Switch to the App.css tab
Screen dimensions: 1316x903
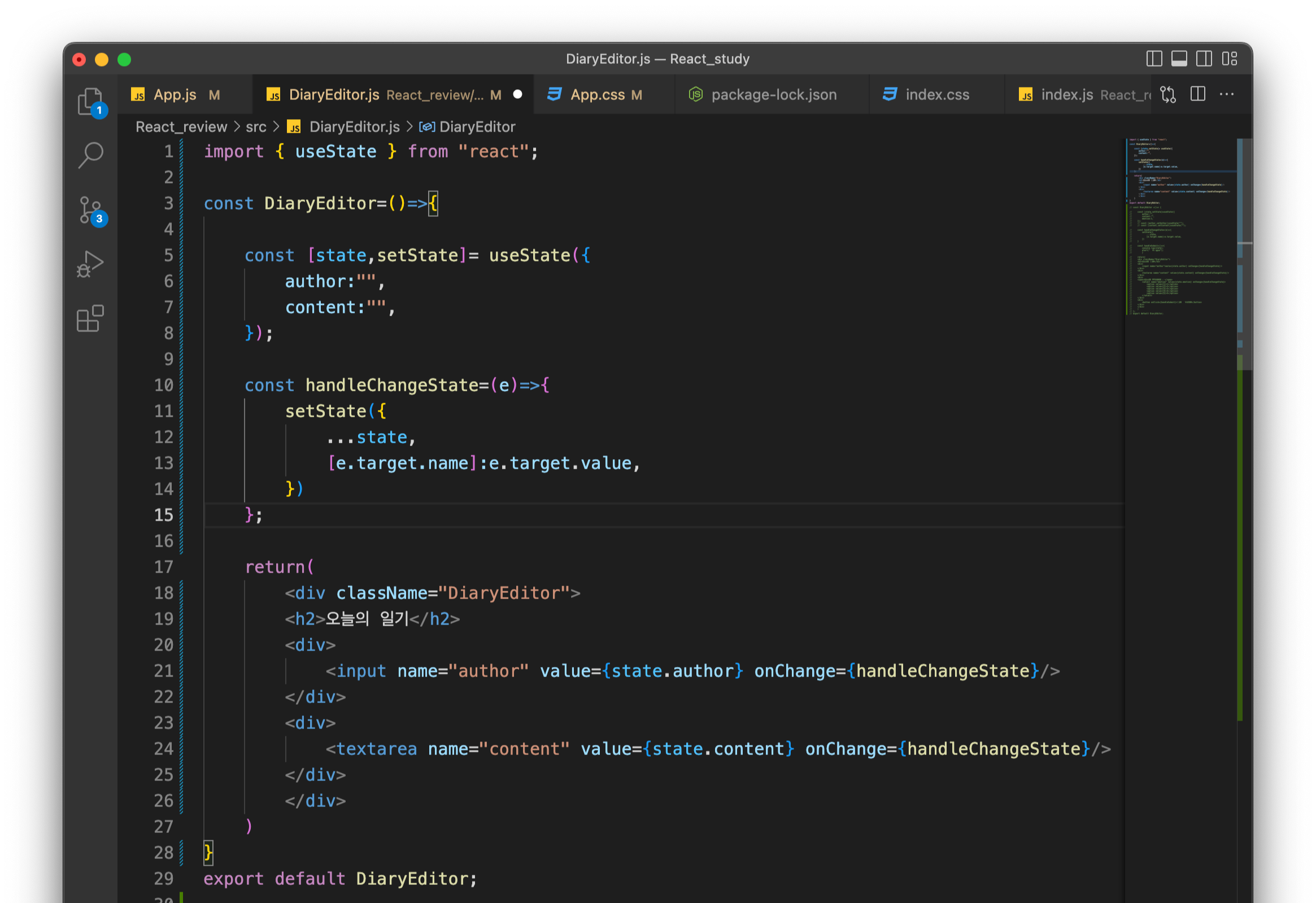[x=597, y=94]
